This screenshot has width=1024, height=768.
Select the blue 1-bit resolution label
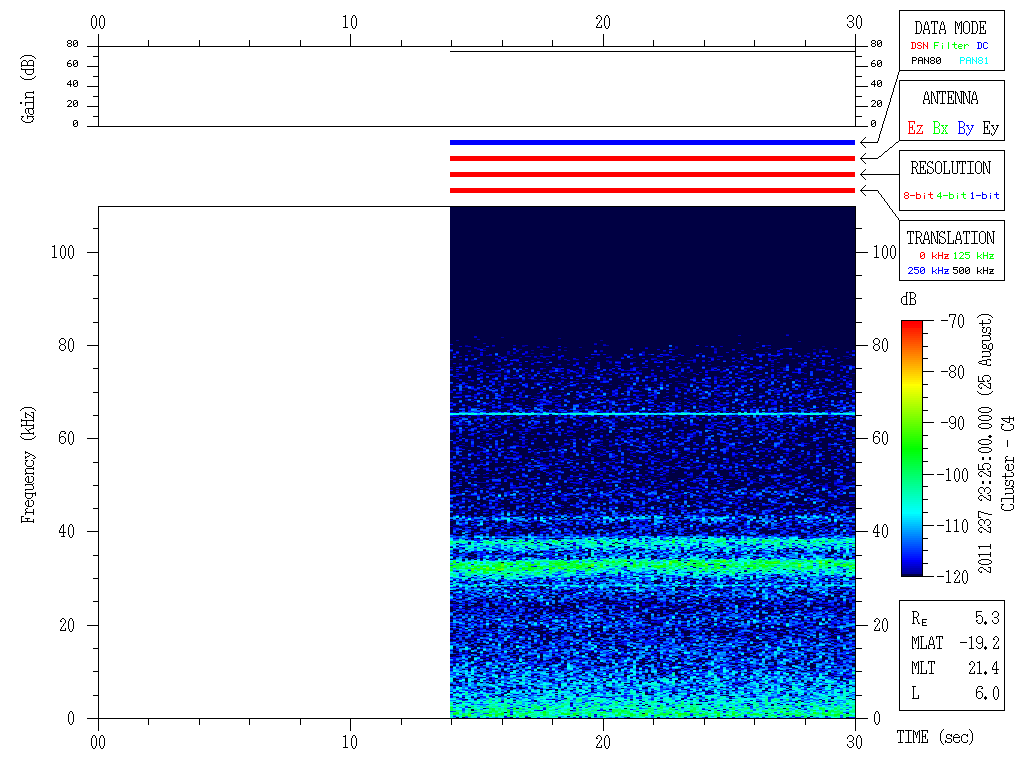click(984, 195)
